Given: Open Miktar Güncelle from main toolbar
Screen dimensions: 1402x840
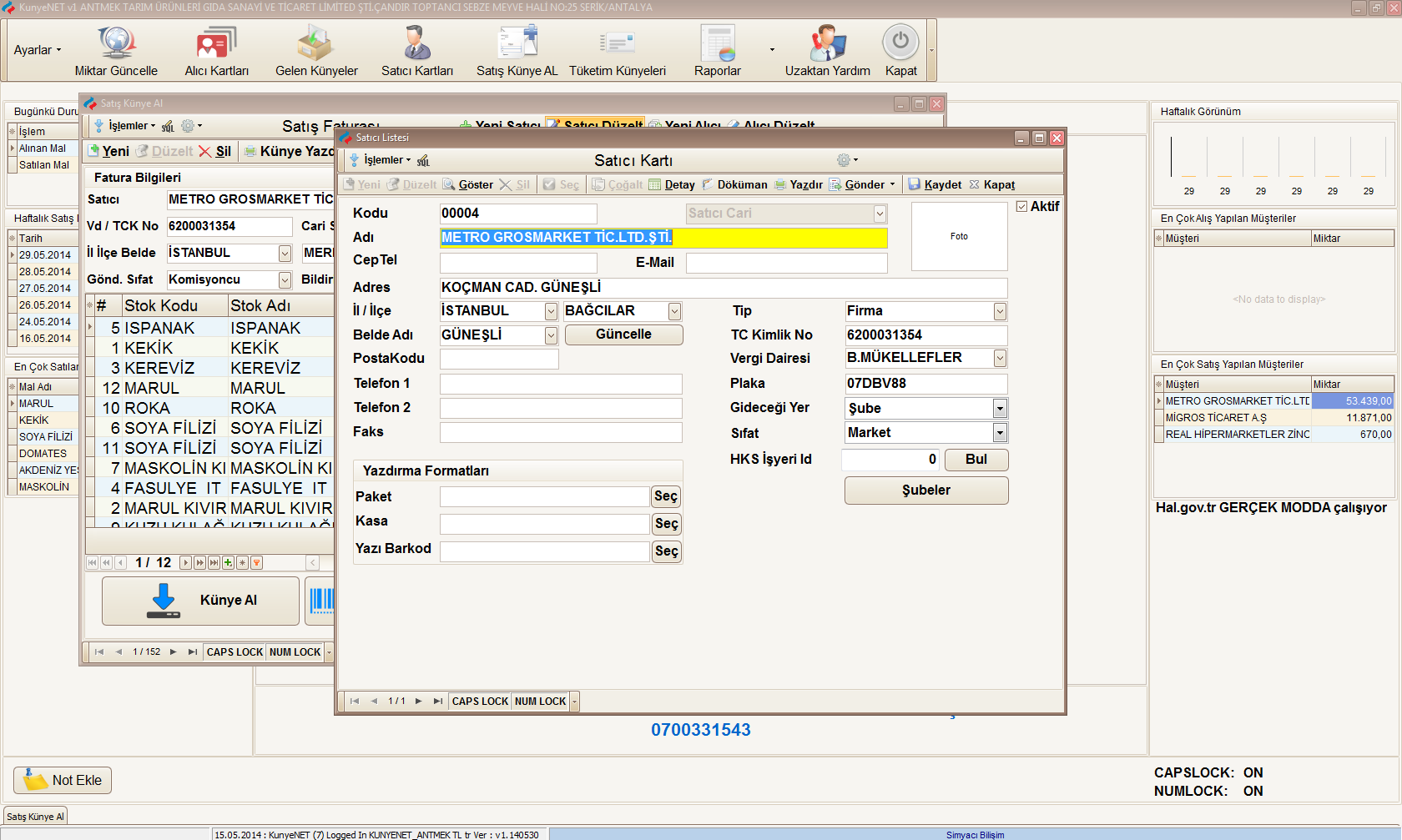Looking at the screenshot, I should pyautogui.click(x=116, y=51).
